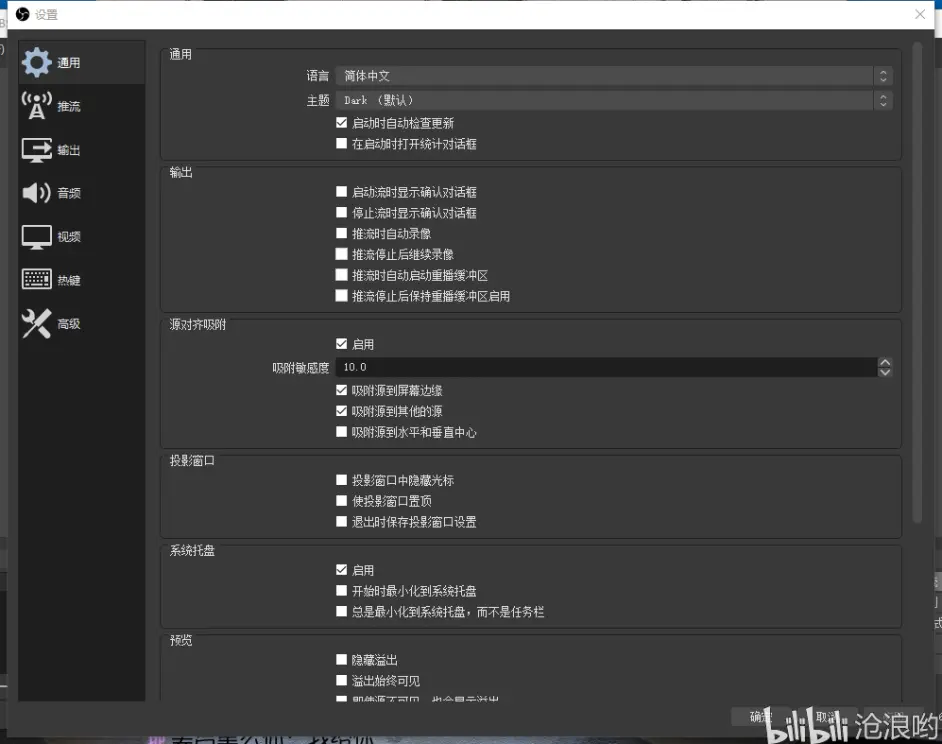Click the 吸附敏感度 value field
This screenshot has width=942, height=744.
606,367
